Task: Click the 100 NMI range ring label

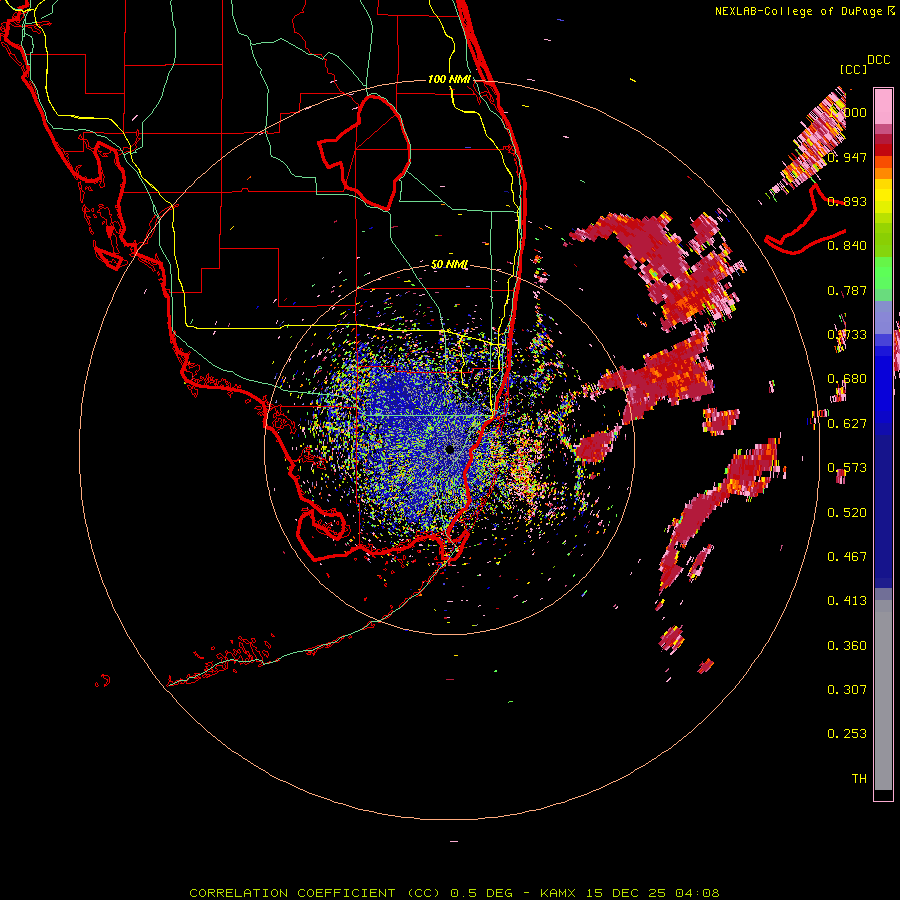Action: (x=449, y=79)
